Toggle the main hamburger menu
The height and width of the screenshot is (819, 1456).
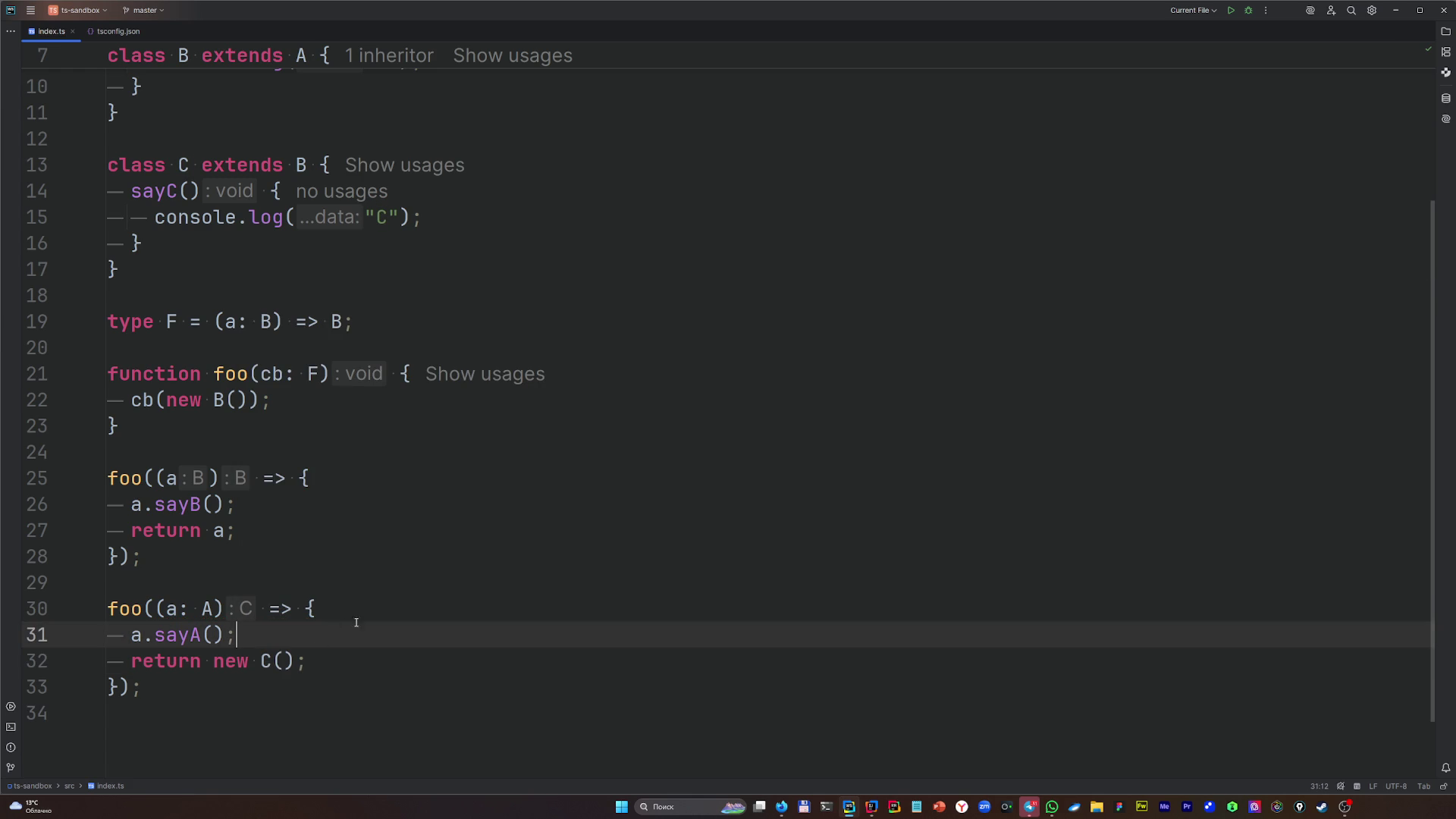click(x=30, y=11)
